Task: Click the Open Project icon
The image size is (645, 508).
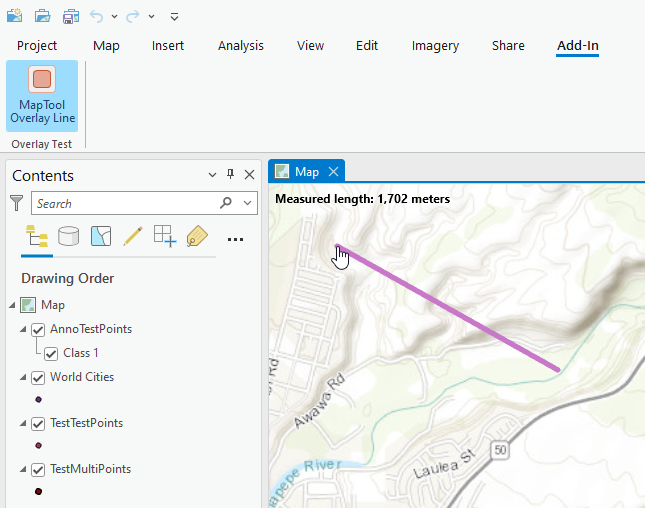Action: point(42,16)
